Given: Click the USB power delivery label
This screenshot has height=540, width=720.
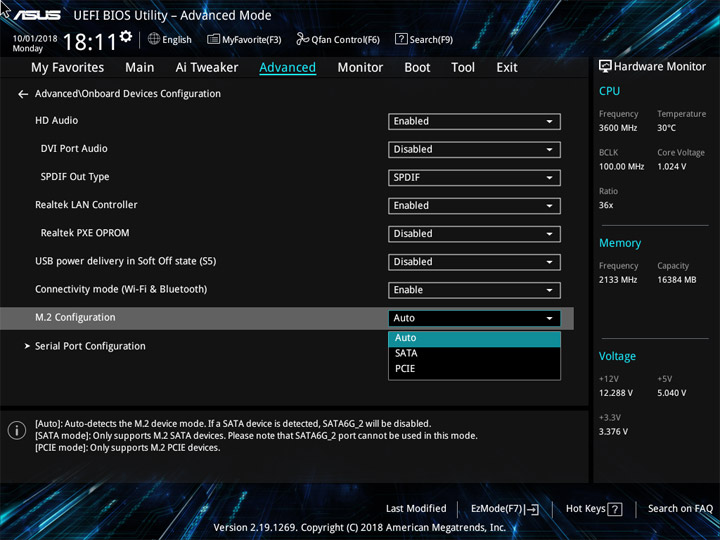Looking at the screenshot, I should tap(125, 261).
